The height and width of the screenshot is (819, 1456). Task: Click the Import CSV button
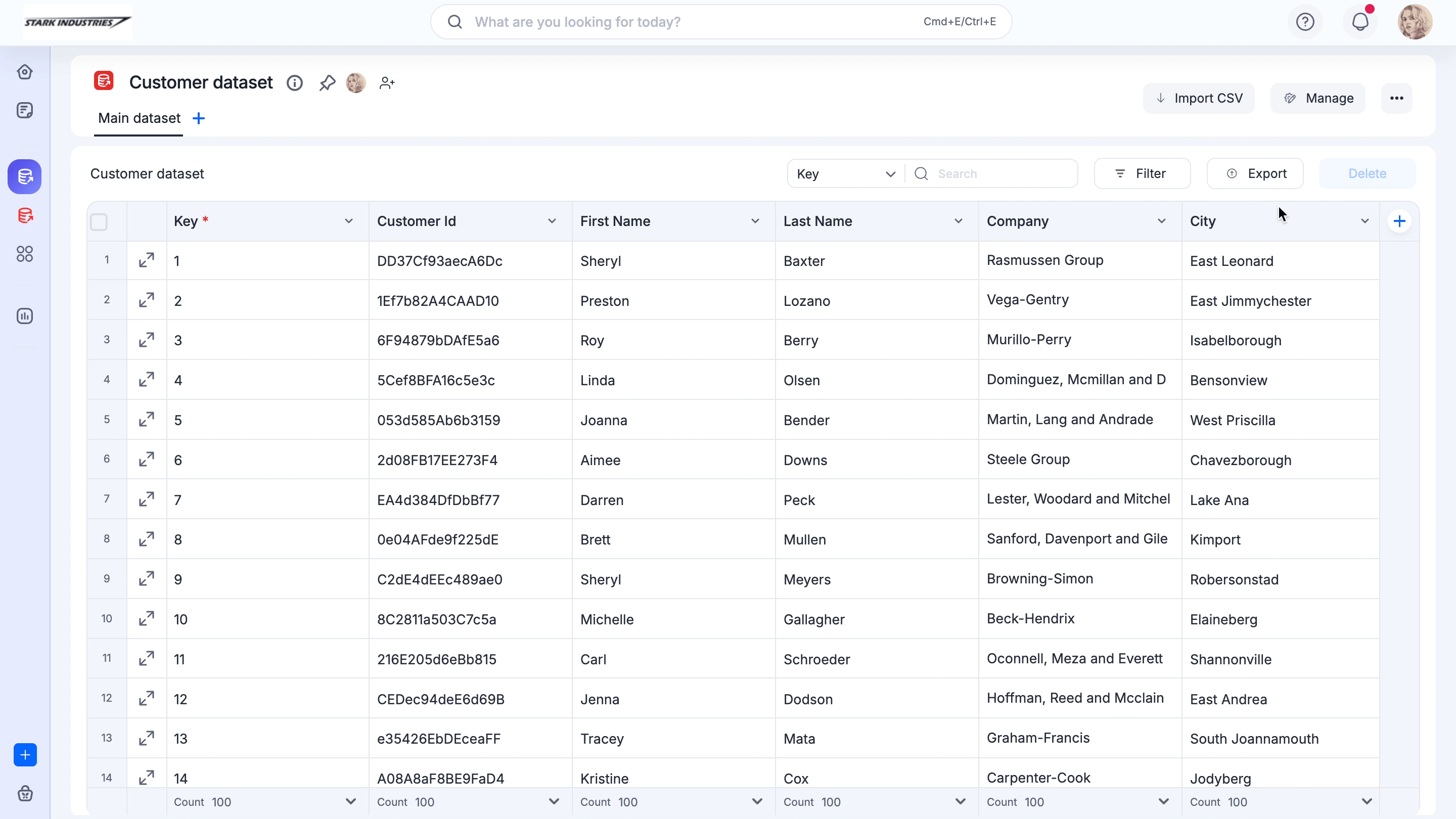click(x=1199, y=99)
